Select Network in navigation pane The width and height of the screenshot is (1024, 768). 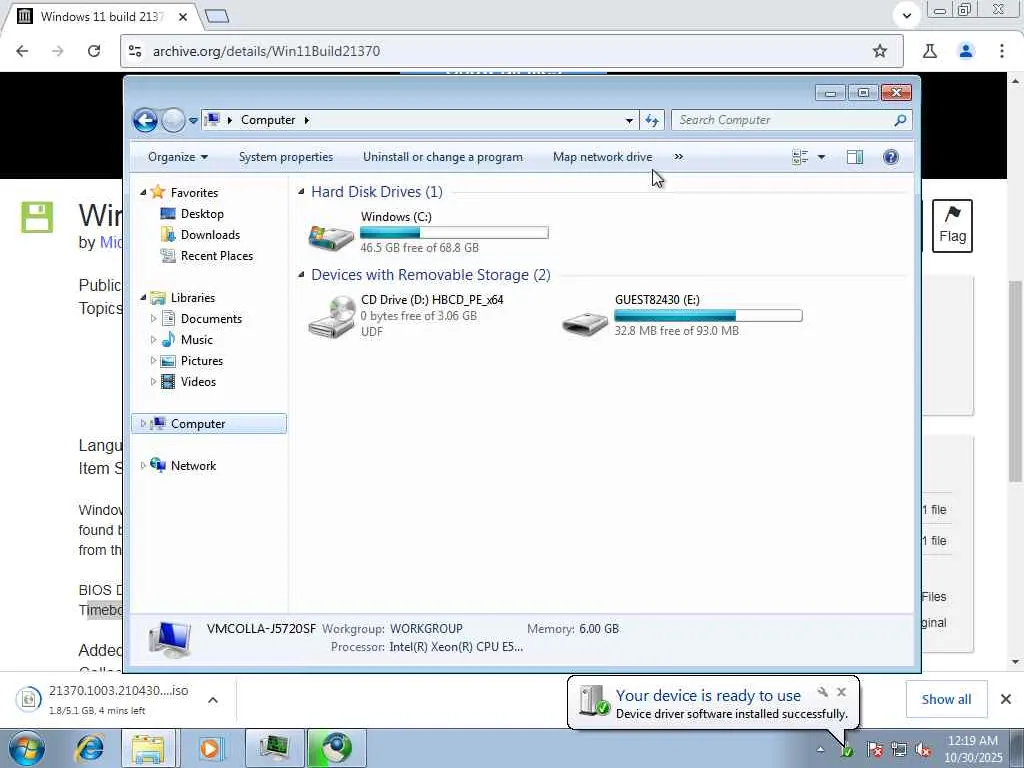pyautogui.click(x=193, y=466)
